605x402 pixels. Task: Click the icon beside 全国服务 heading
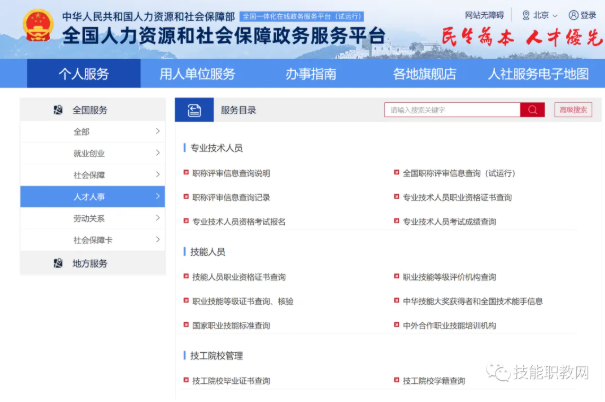pos(58,110)
